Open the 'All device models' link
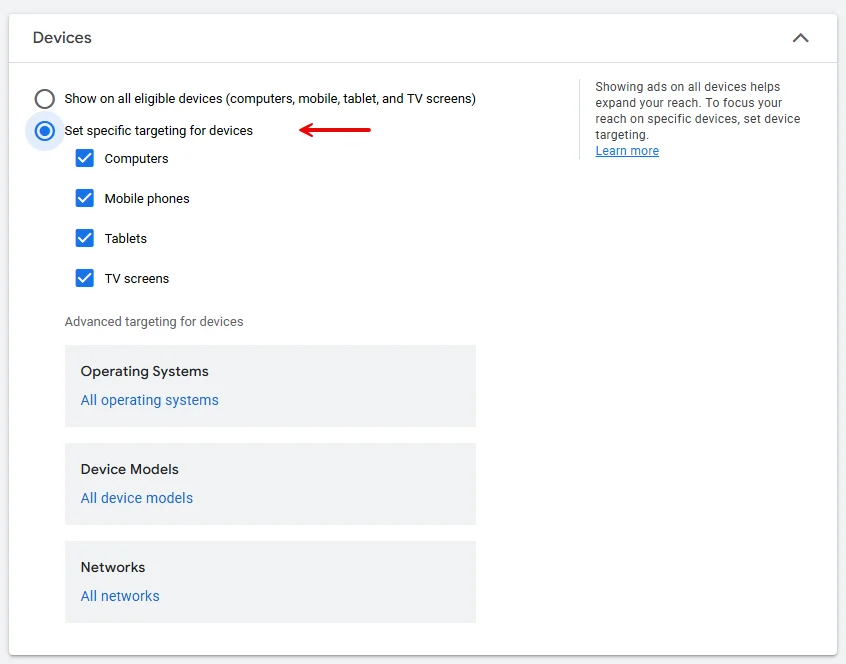The height and width of the screenshot is (664, 846). click(x=137, y=498)
